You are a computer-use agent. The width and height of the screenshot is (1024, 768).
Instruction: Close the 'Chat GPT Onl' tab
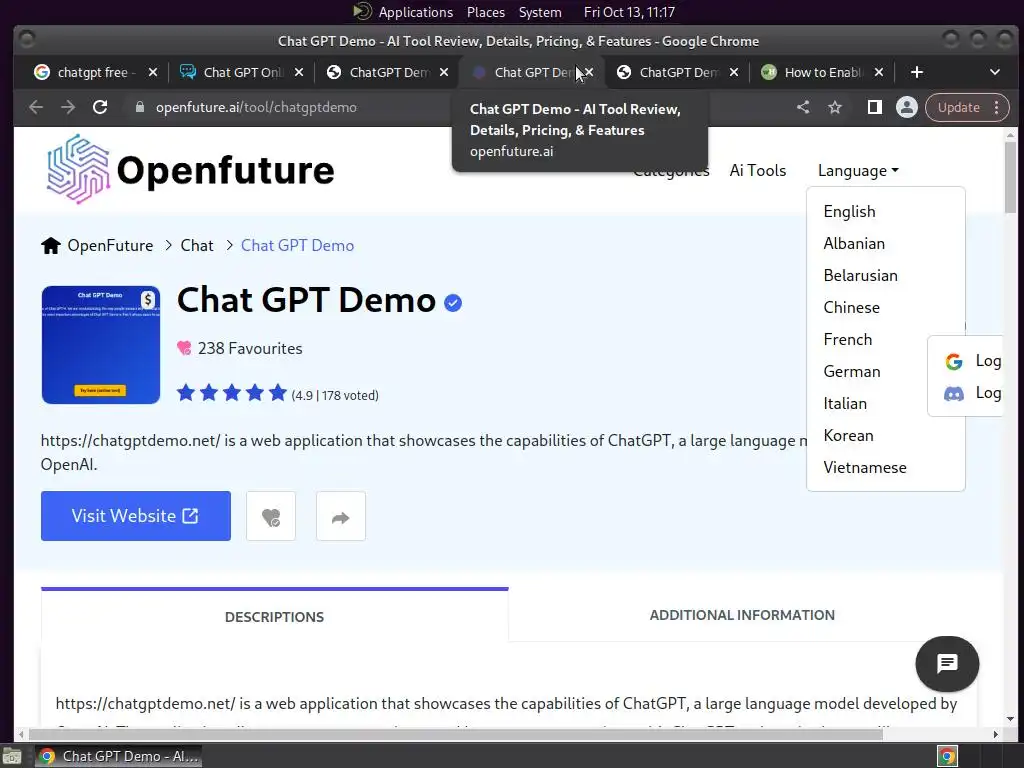[298, 72]
